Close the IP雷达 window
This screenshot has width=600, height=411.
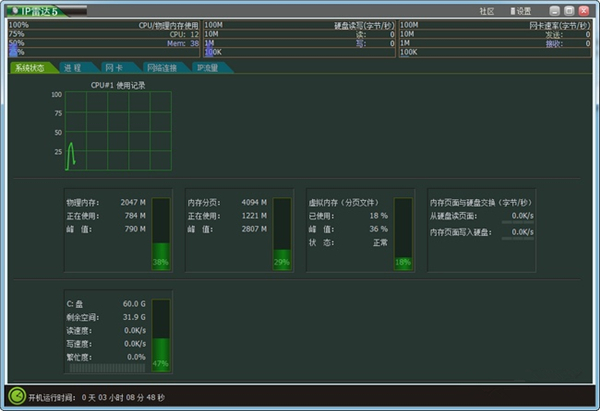tap(584, 11)
